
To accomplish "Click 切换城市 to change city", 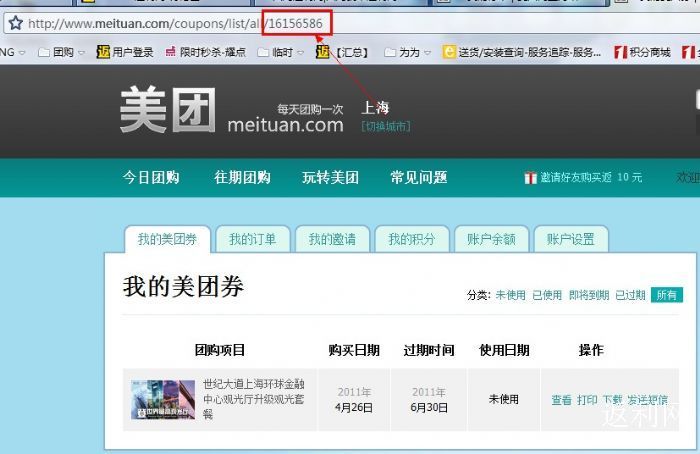I will point(386,126).
